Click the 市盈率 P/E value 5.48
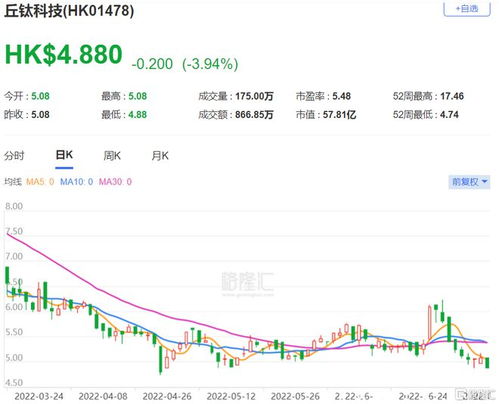The height and width of the screenshot is (404, 499). (x=342, y=96)
